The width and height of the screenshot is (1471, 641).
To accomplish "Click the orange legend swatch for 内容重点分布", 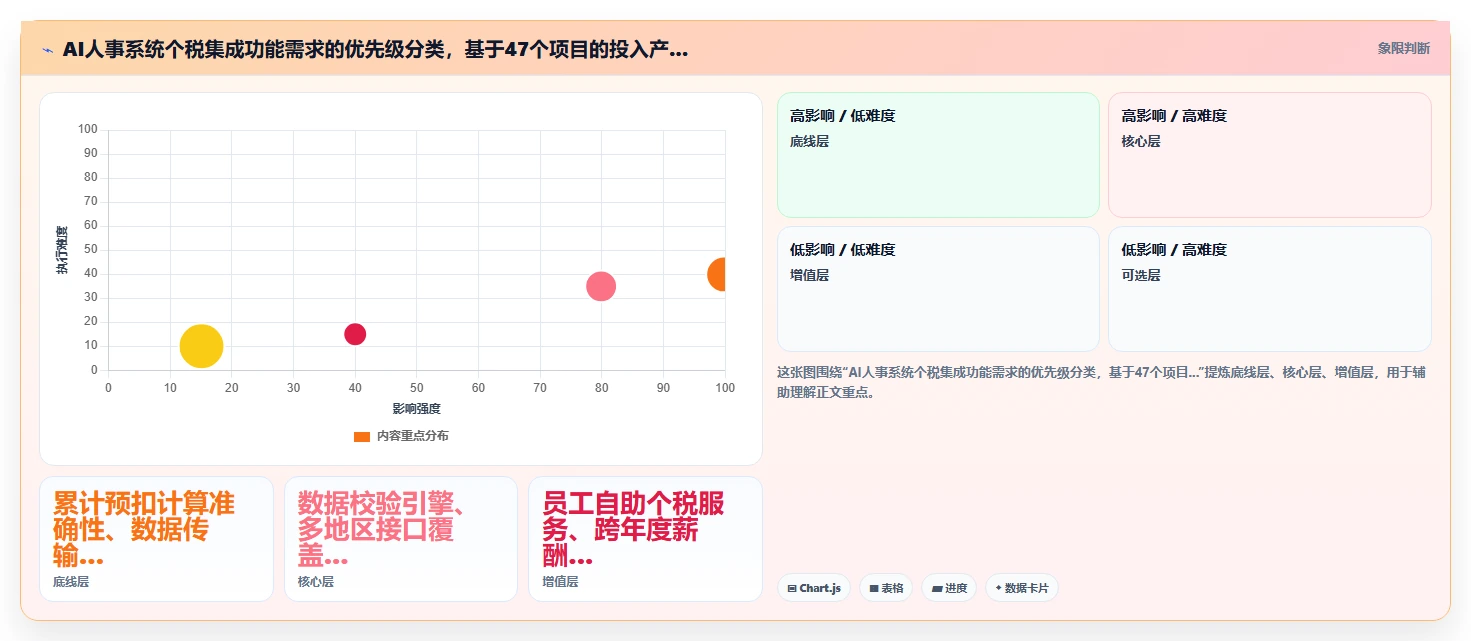I will pyautogui.click(x=362, y=436).
